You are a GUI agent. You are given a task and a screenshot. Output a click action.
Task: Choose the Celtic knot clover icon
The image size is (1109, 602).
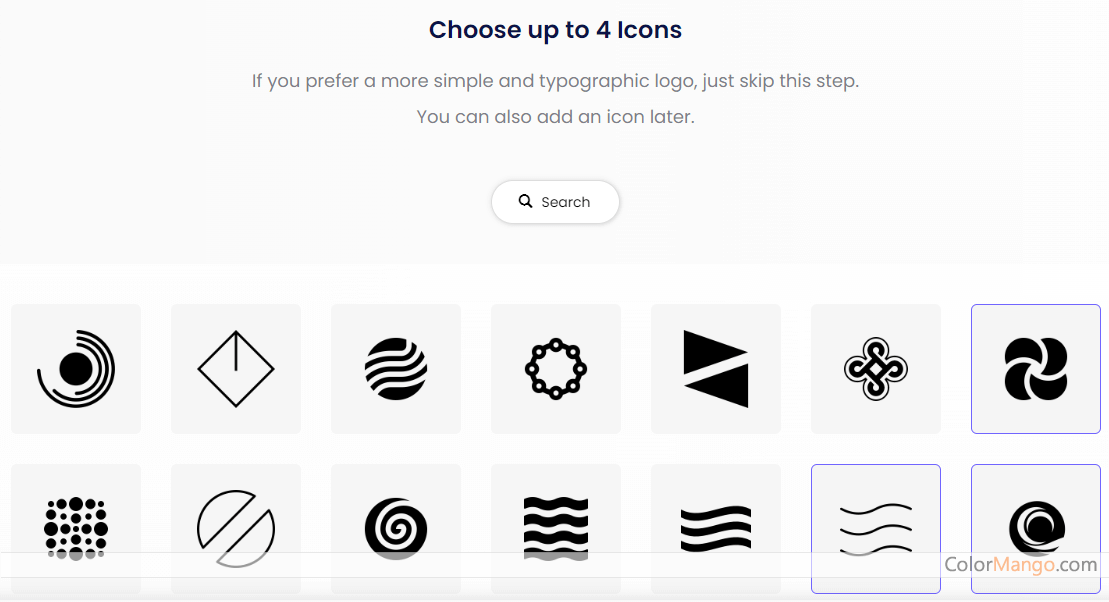coord(876,369)
